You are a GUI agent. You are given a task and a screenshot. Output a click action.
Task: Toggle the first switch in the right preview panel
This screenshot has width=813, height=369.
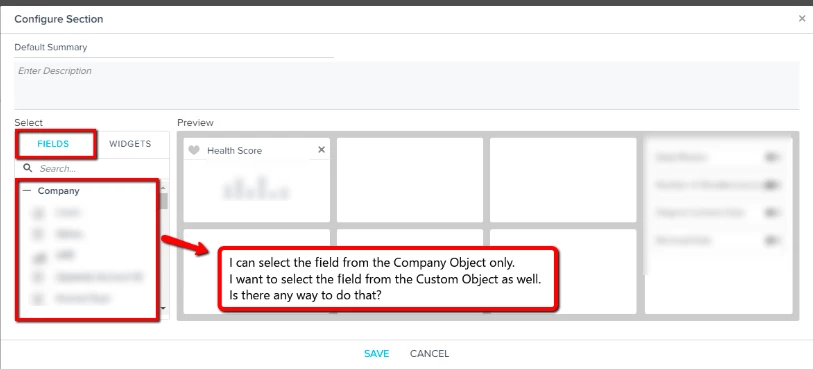click(x=773, y=157)
